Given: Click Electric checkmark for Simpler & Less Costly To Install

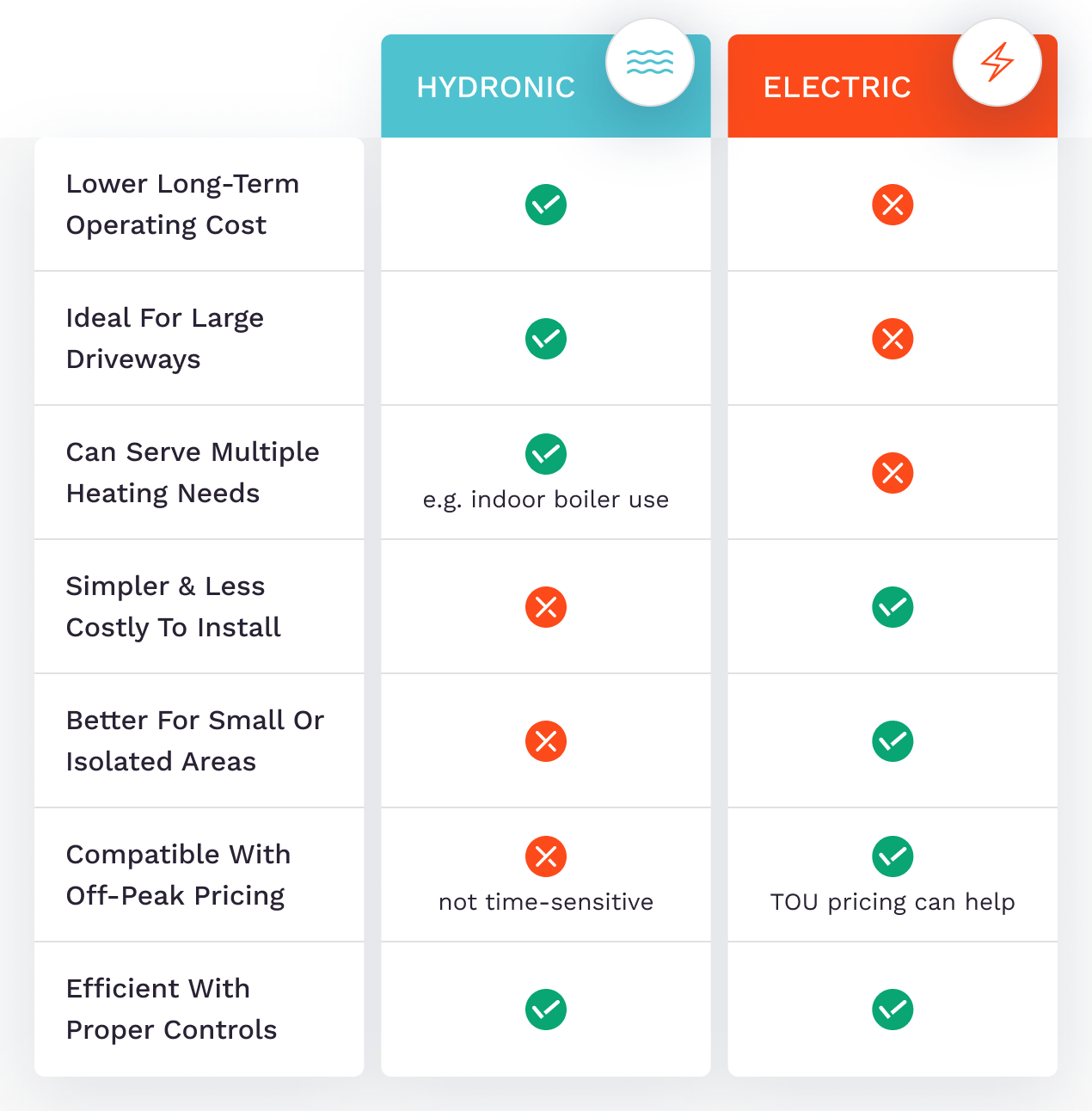Looking at the screenshot, I should point(893,607).
